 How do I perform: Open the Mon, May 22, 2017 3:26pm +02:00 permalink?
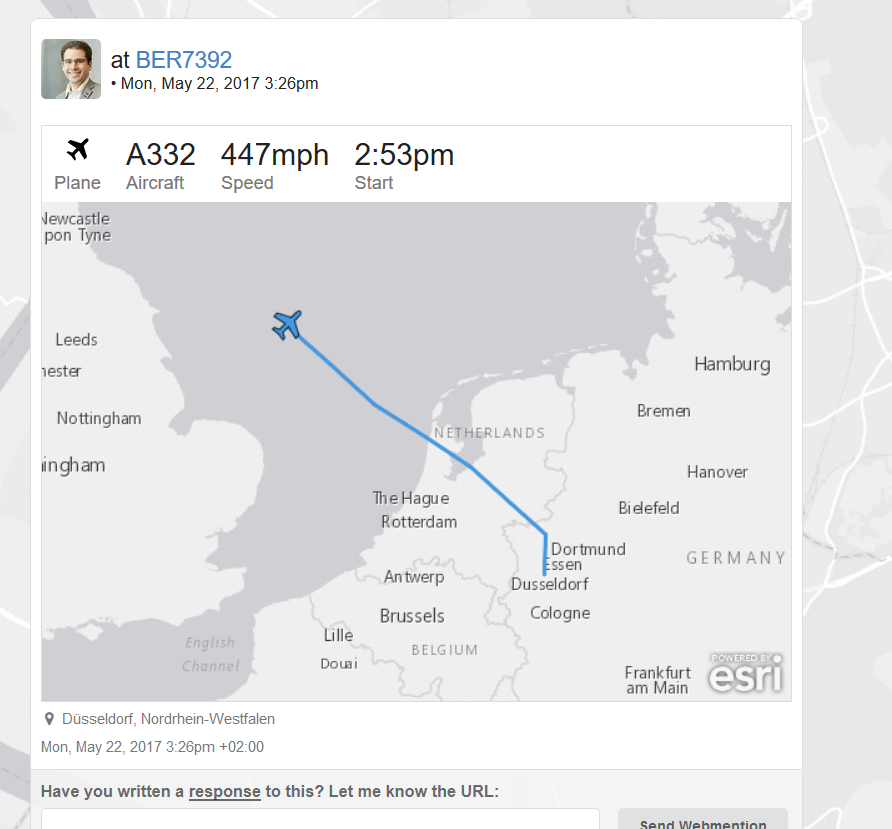click(x=152, y=746)
